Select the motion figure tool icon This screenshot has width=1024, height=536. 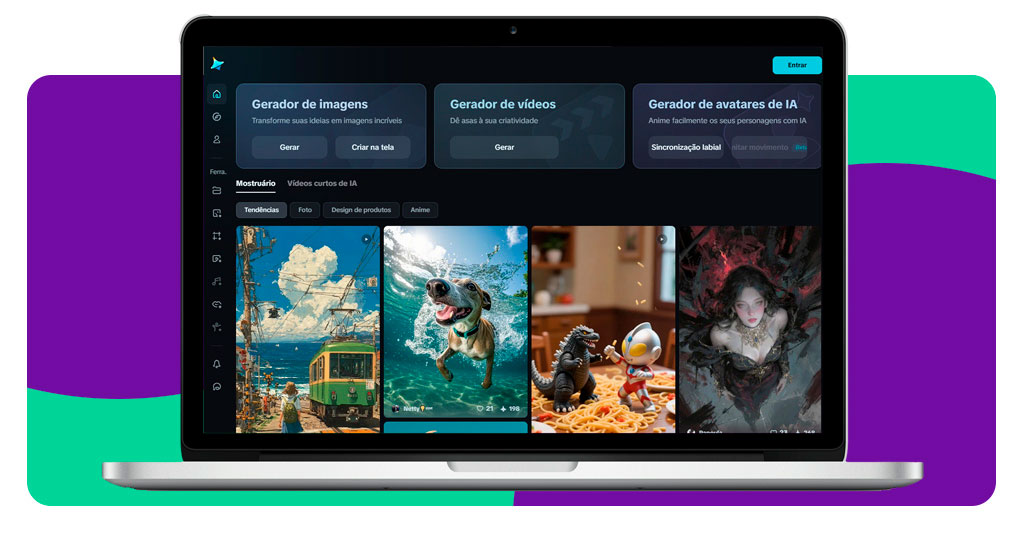217,327
